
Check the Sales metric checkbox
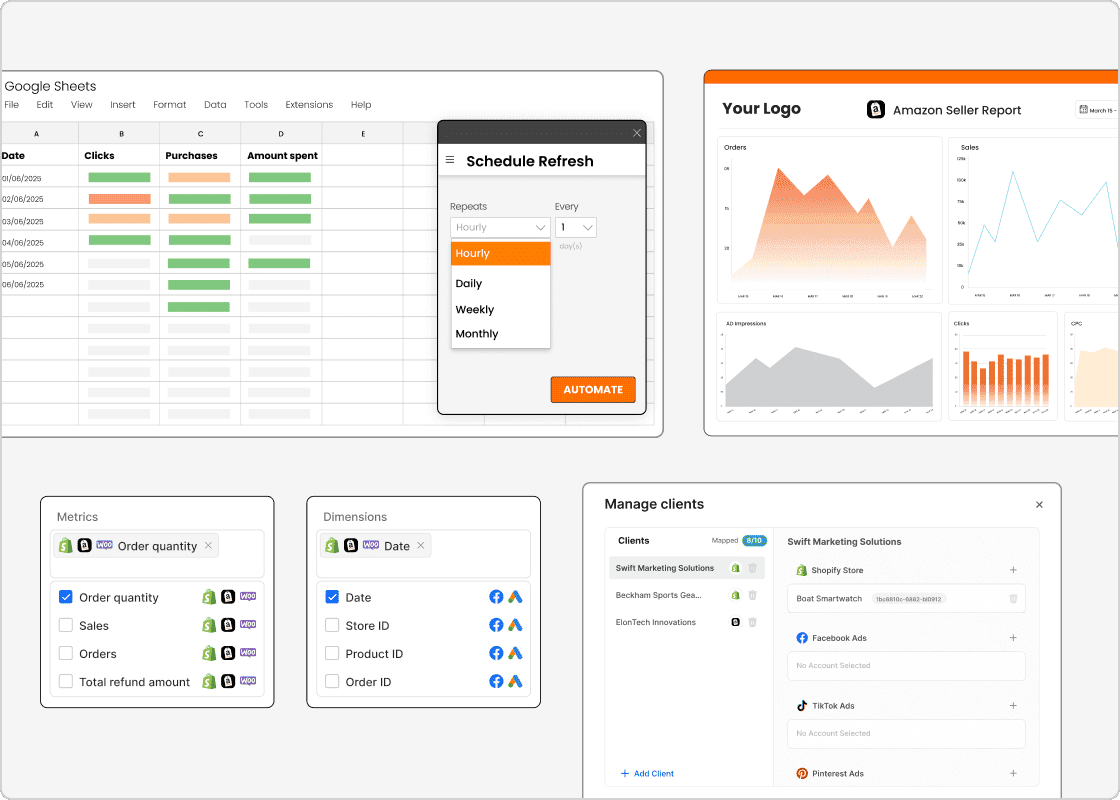(66, 625)
